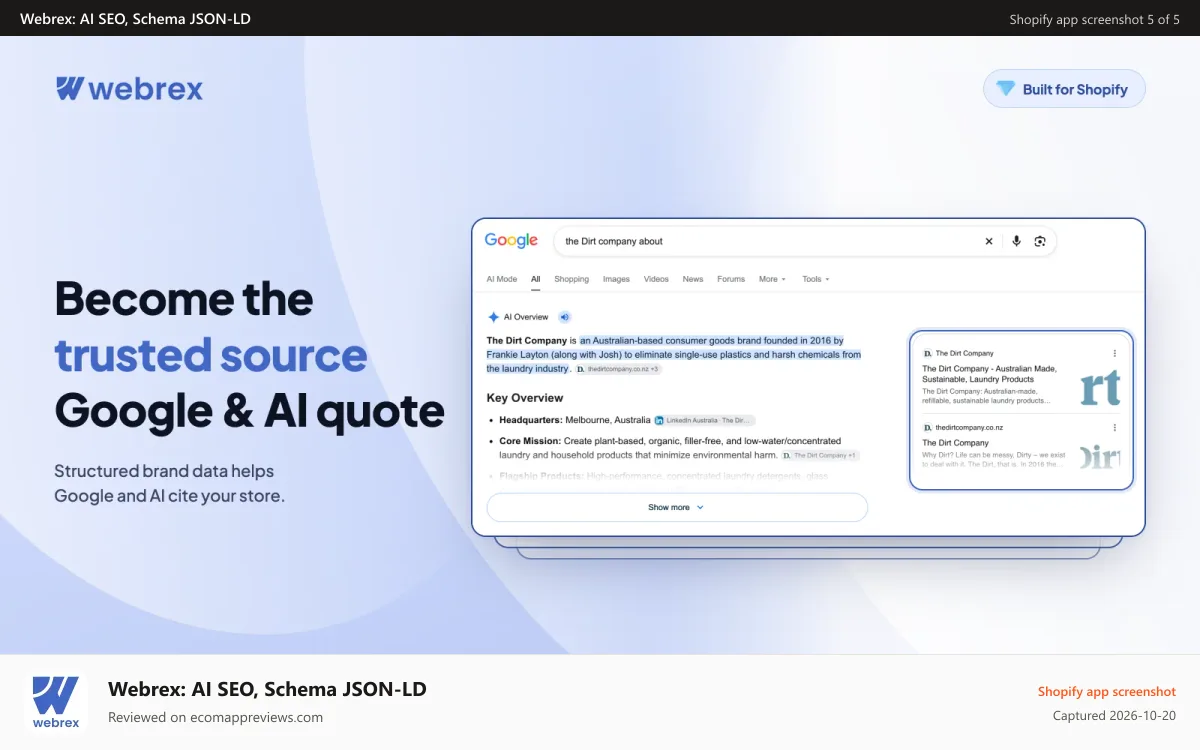
Task: Click the Google logo in the search mockup
Action: 511,241
